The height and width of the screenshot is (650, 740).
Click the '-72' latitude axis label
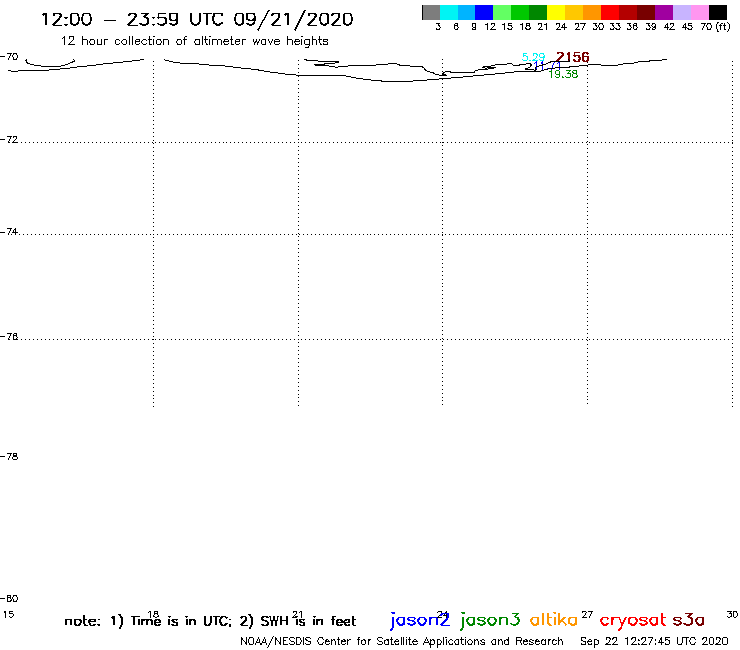coord(9,140)
